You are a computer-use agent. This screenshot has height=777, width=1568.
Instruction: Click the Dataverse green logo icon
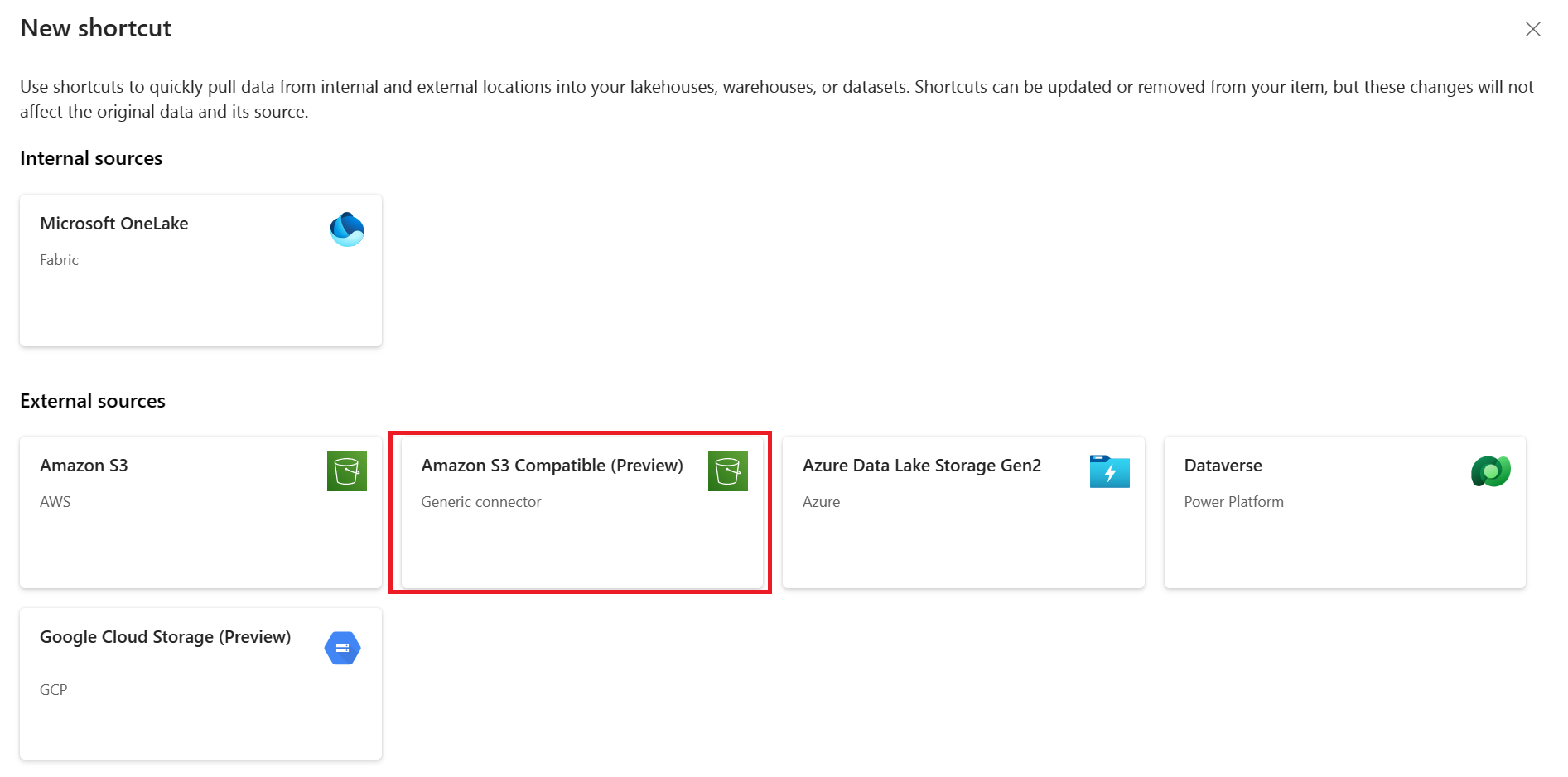(x=1490, y=471)
